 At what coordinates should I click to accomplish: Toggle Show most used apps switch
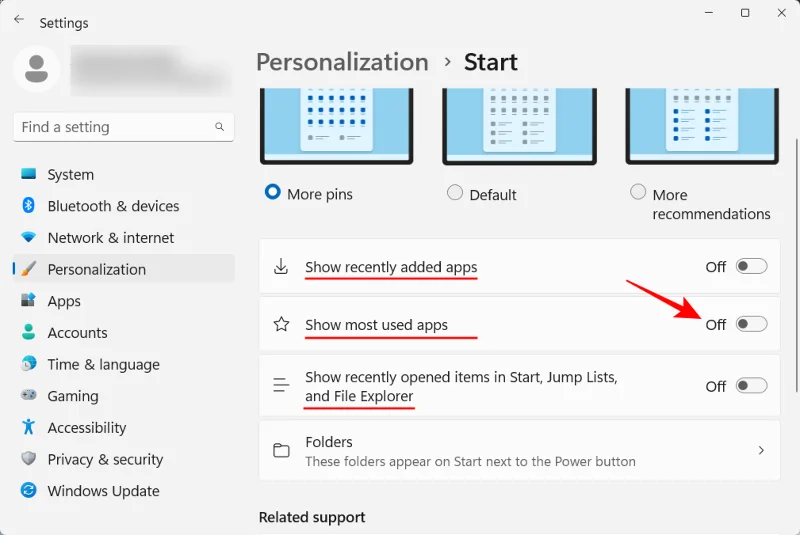pyautogui.click(x=751, y=324)
